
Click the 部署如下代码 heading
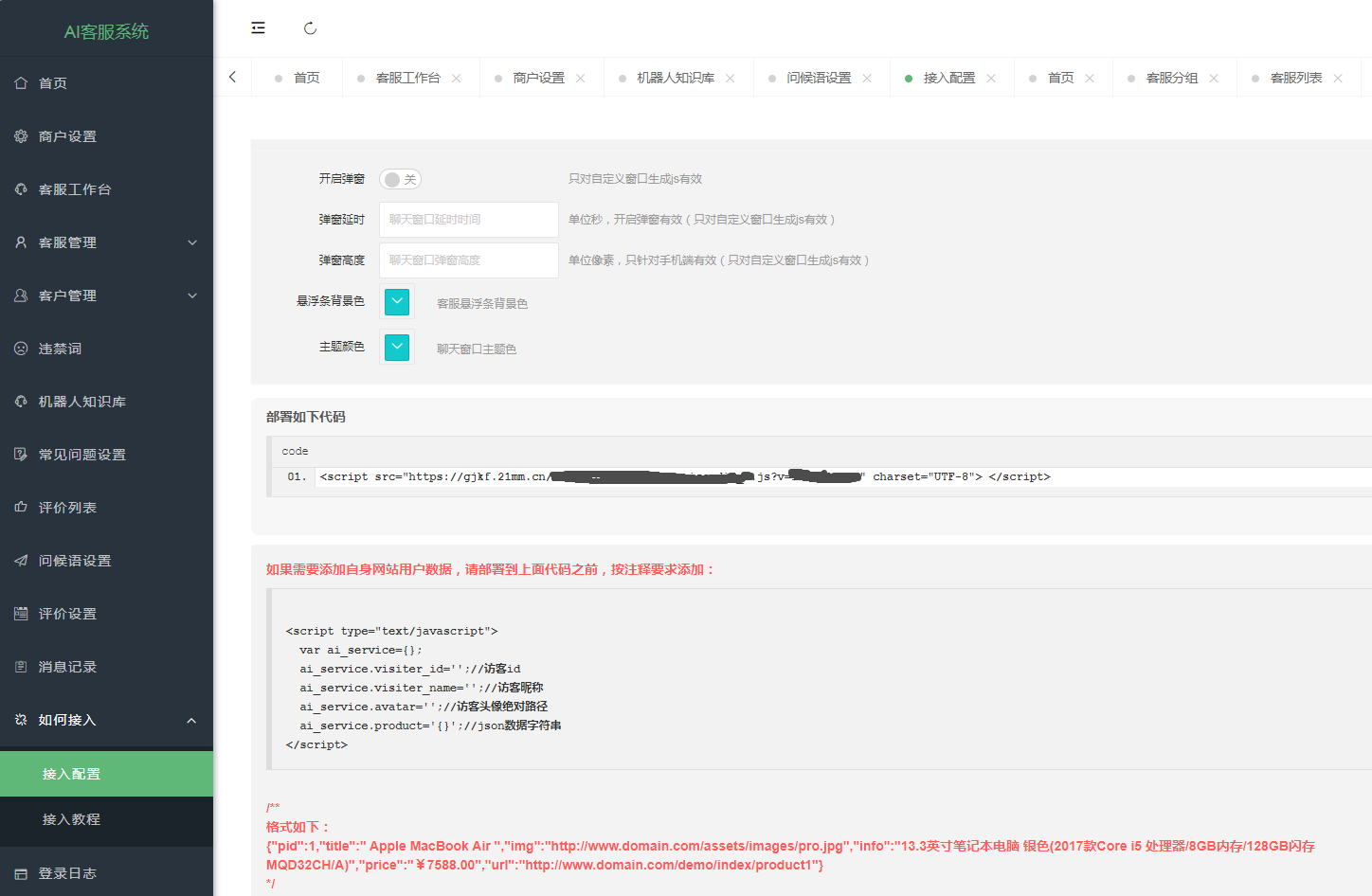[x=306, y=417]
